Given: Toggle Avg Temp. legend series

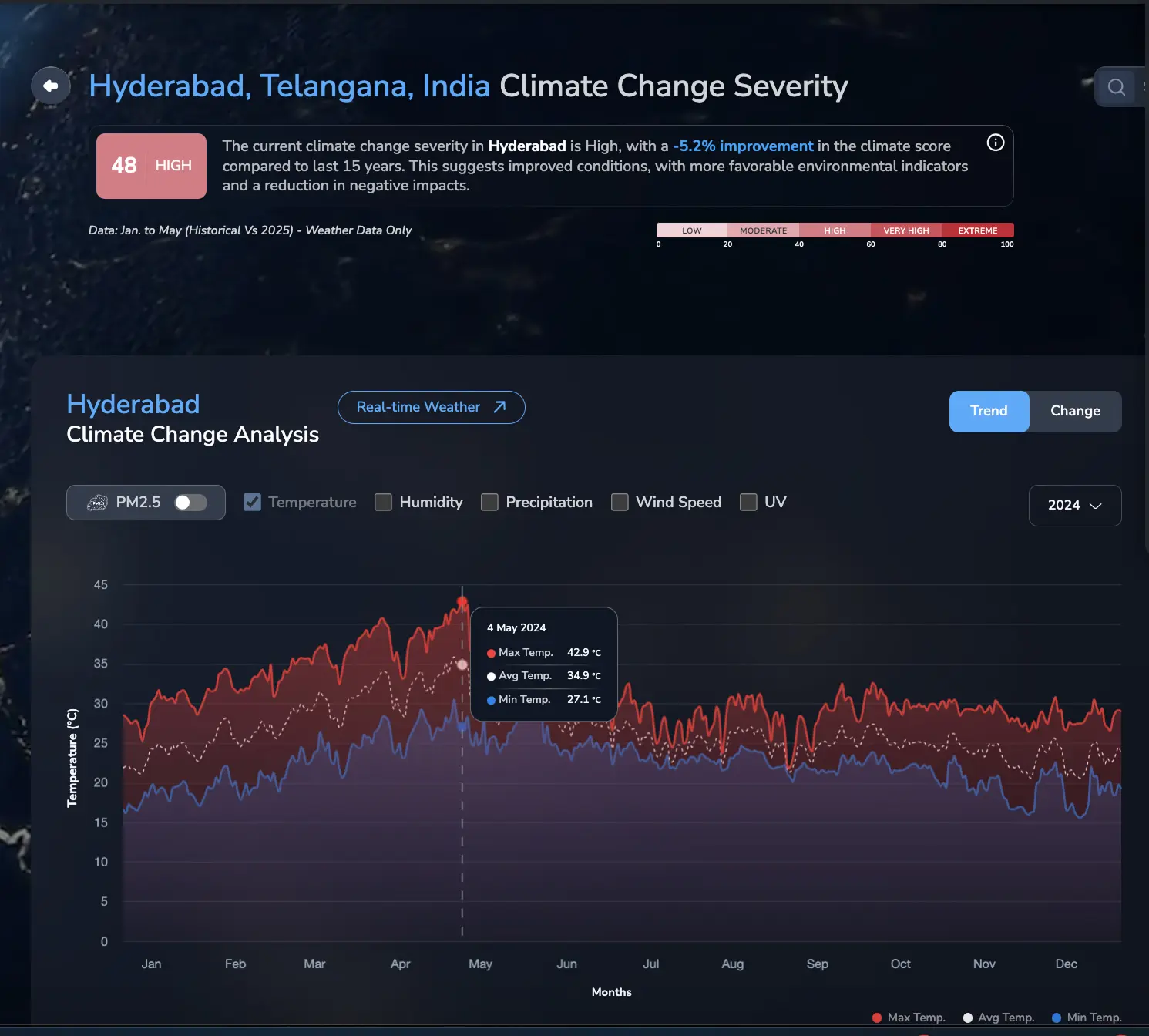Looking at the screenshot, I should click(x=999, y=1017).
